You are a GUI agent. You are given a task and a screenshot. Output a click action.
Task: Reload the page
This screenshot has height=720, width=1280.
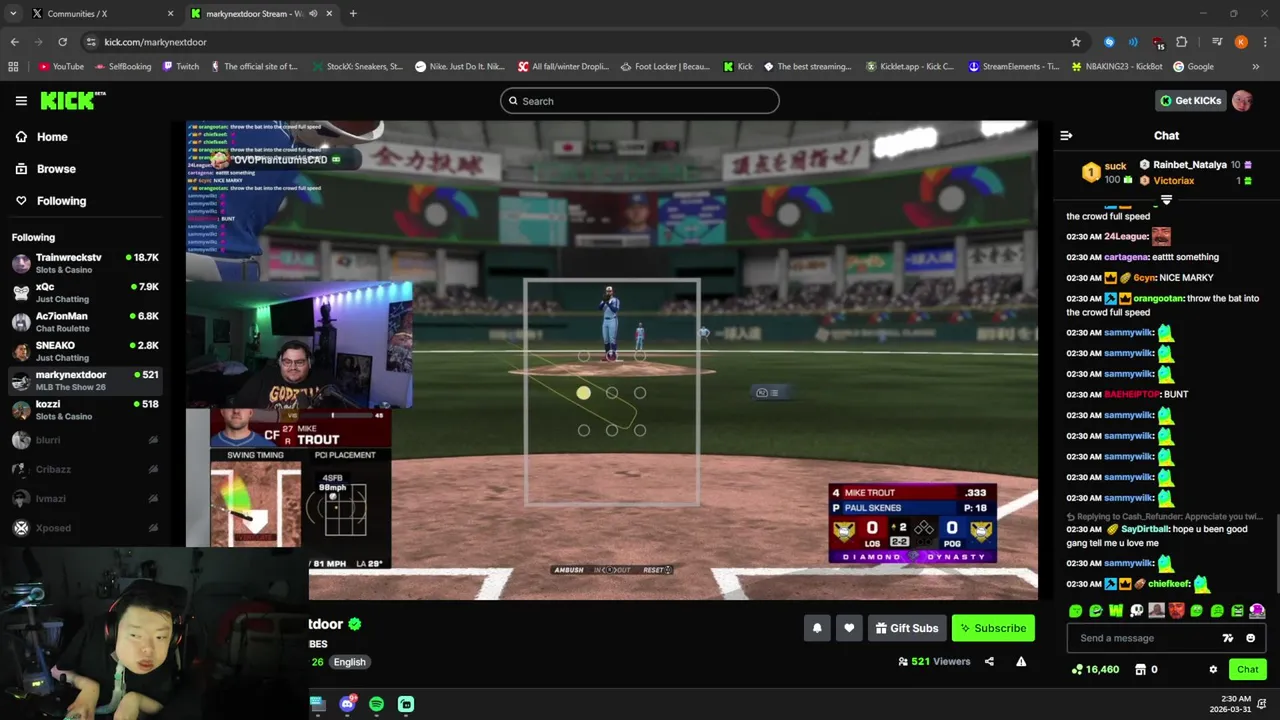[62, 42]
